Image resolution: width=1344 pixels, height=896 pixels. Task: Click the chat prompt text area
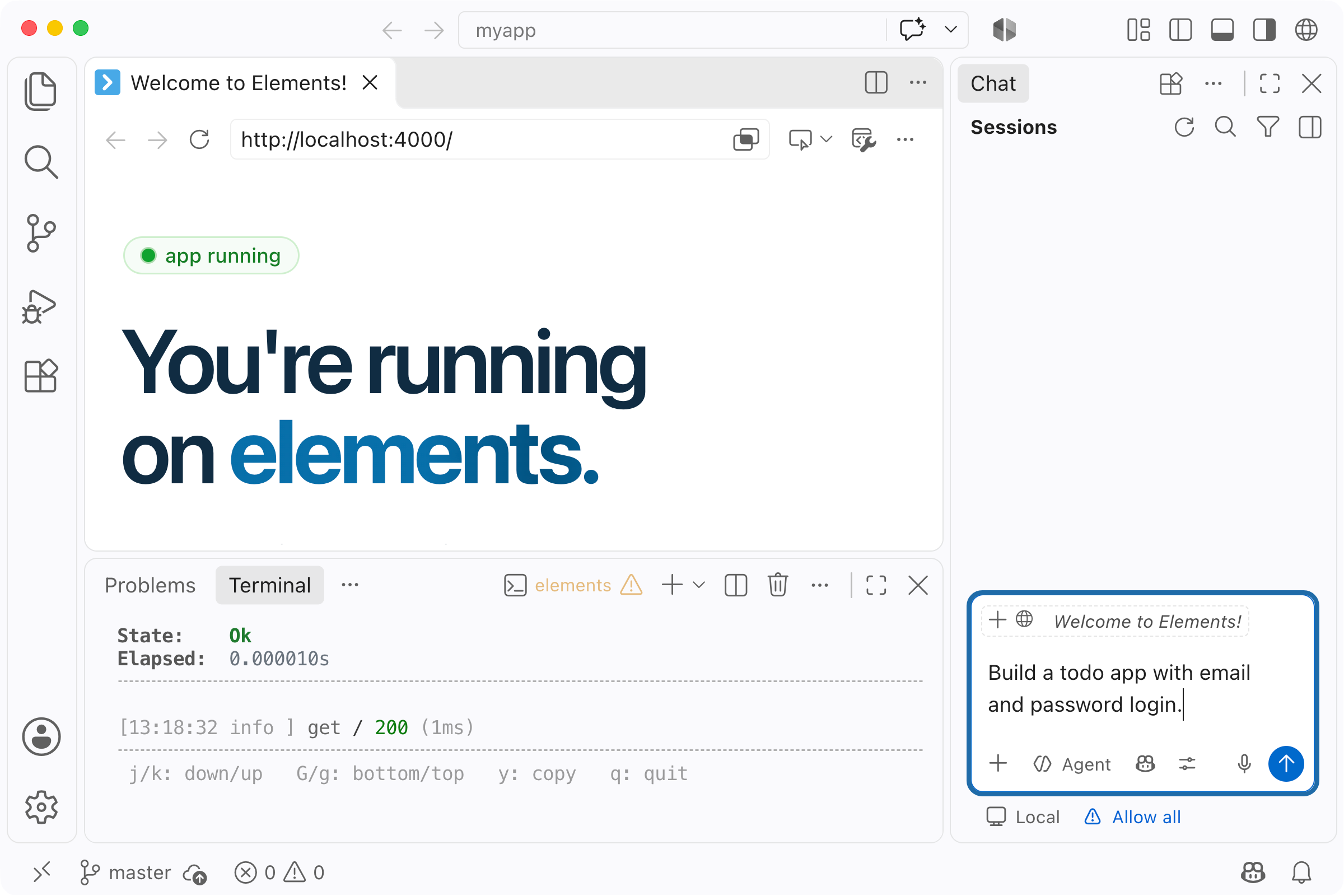pos(1143,689)
